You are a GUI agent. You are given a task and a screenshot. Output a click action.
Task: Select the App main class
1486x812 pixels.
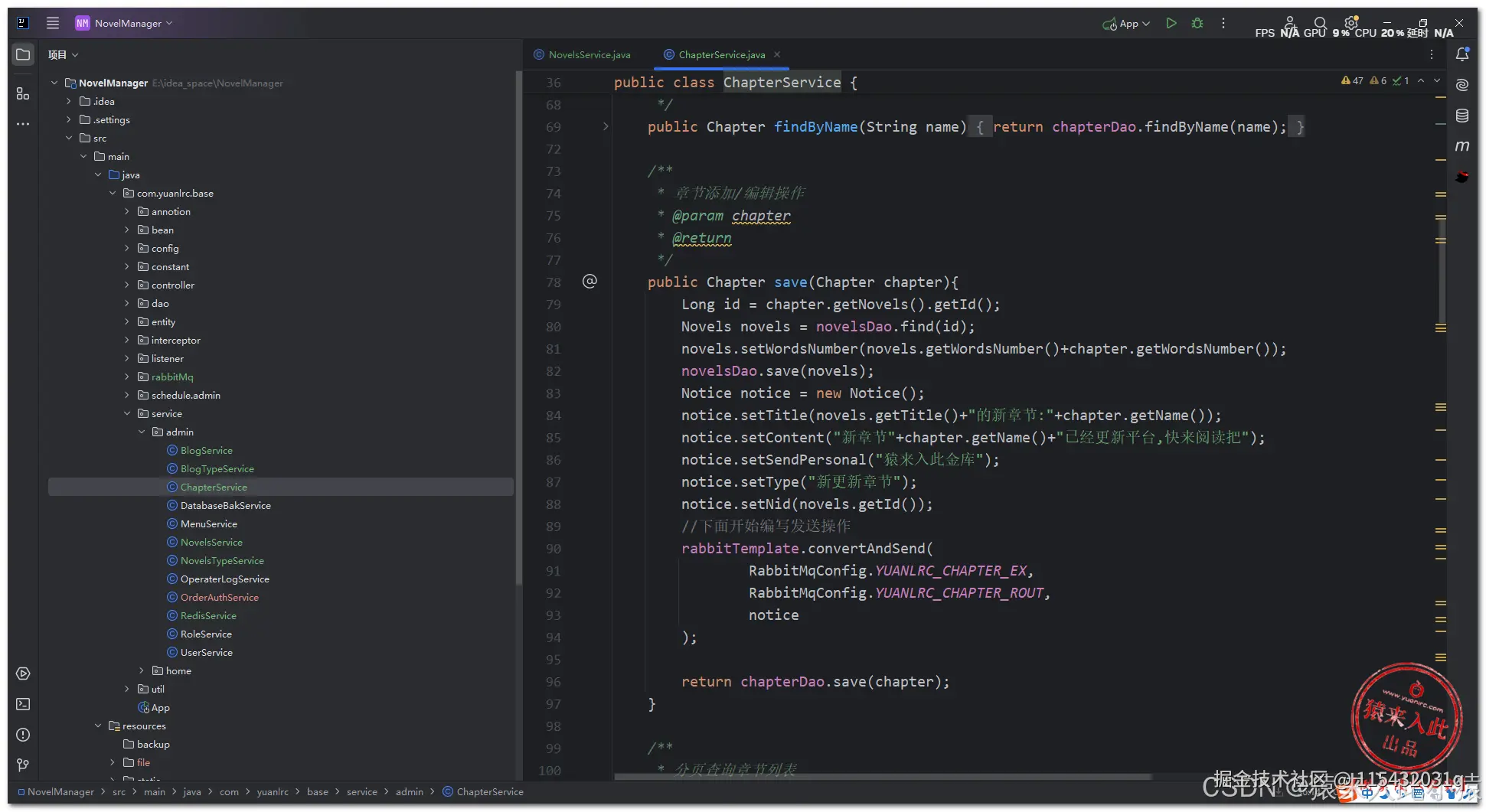coord(154,707)
